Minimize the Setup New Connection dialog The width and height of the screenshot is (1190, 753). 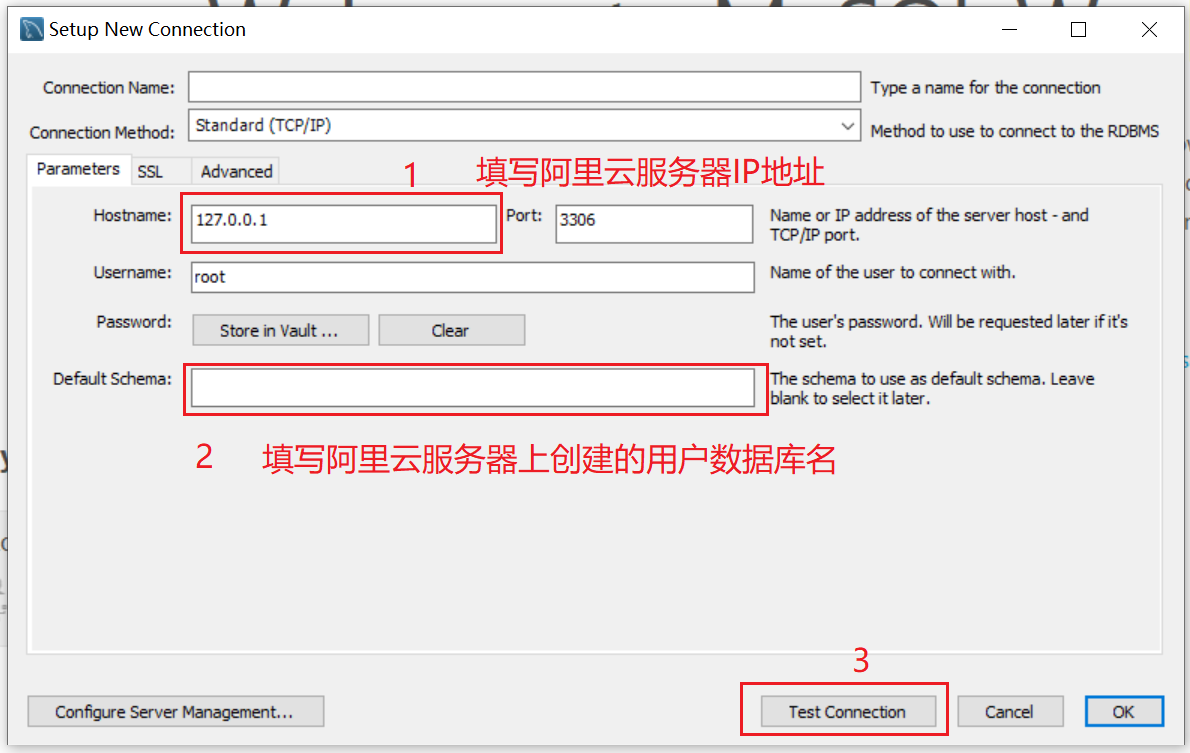click(x=1009, y=30)
